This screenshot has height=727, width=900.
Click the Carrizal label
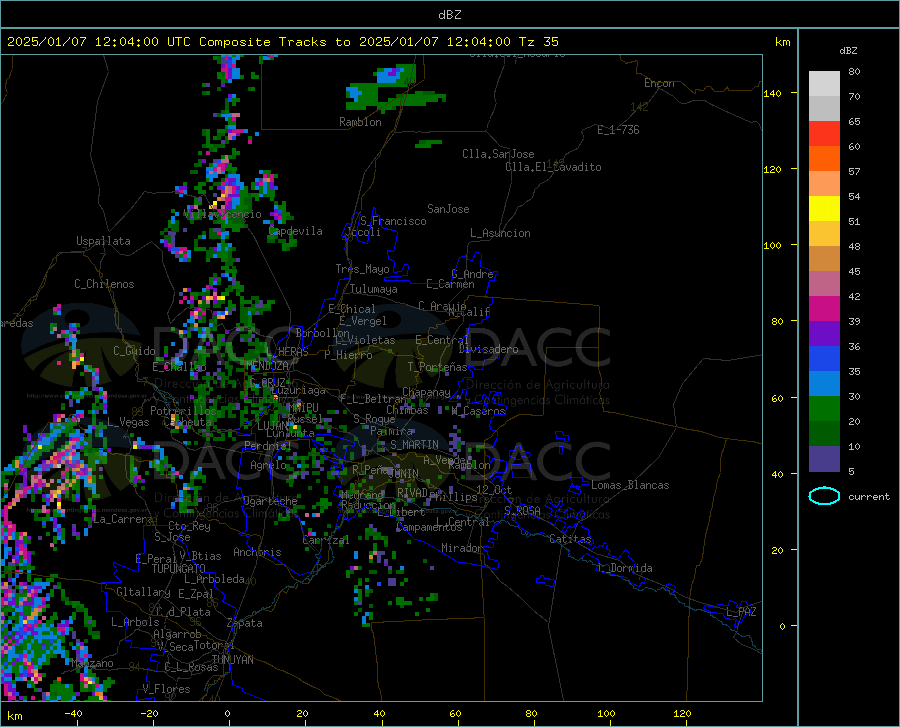tap(325, 540)
